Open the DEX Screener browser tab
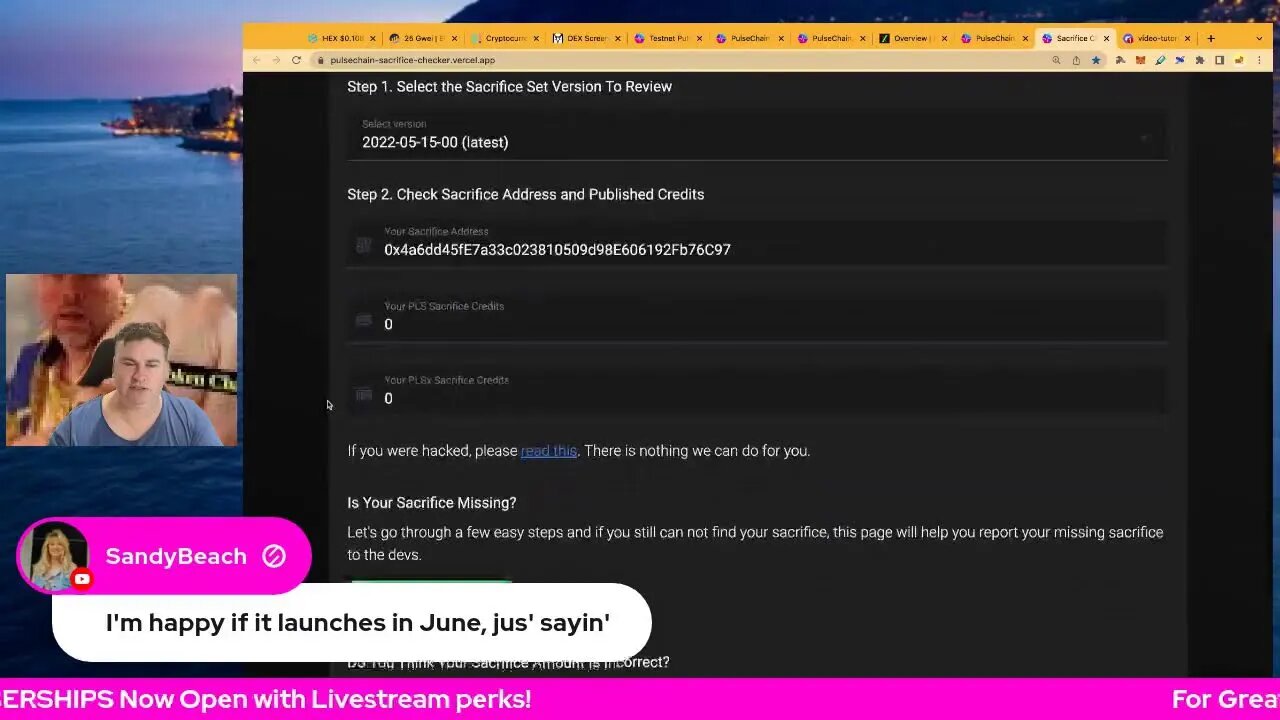Image resolution: width=1280 pixels, height=720 pixels. pos(586,38)
